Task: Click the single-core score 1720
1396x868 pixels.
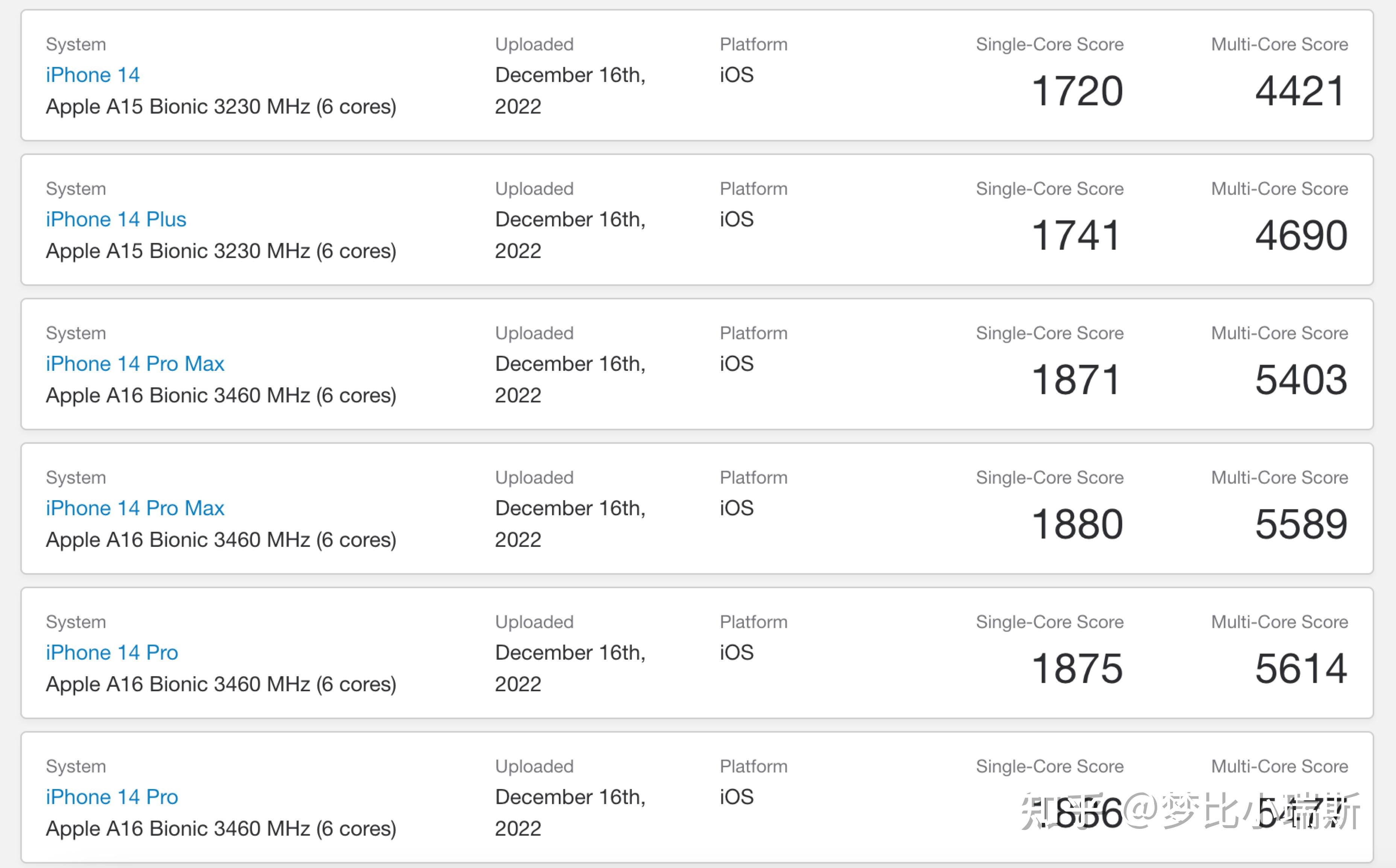Action: click(1077, 91)
